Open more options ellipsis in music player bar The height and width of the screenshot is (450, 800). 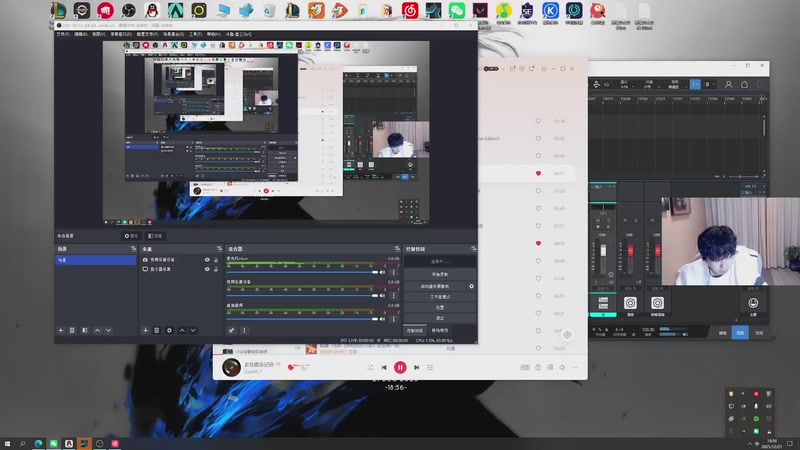[x=575, y=367]
